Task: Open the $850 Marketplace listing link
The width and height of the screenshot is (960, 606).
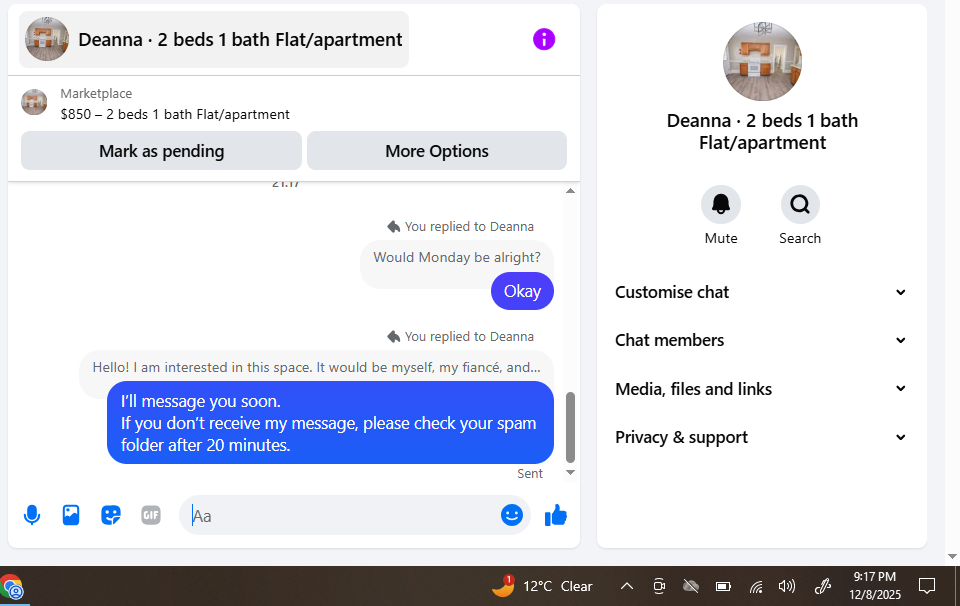Action: click(x=174, y=114)
